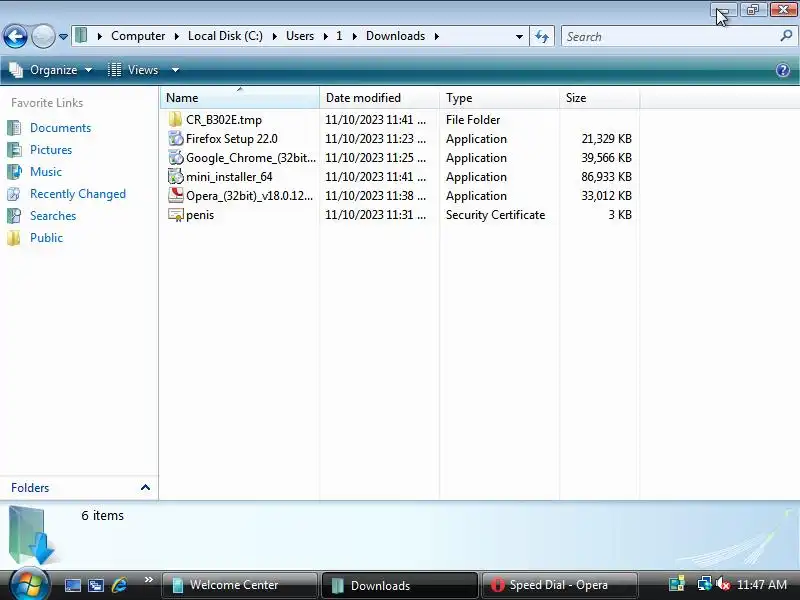This screenshot has height=600, width=800.
Task: Open Pictures favorite link
Action: (x=51, y=149)
